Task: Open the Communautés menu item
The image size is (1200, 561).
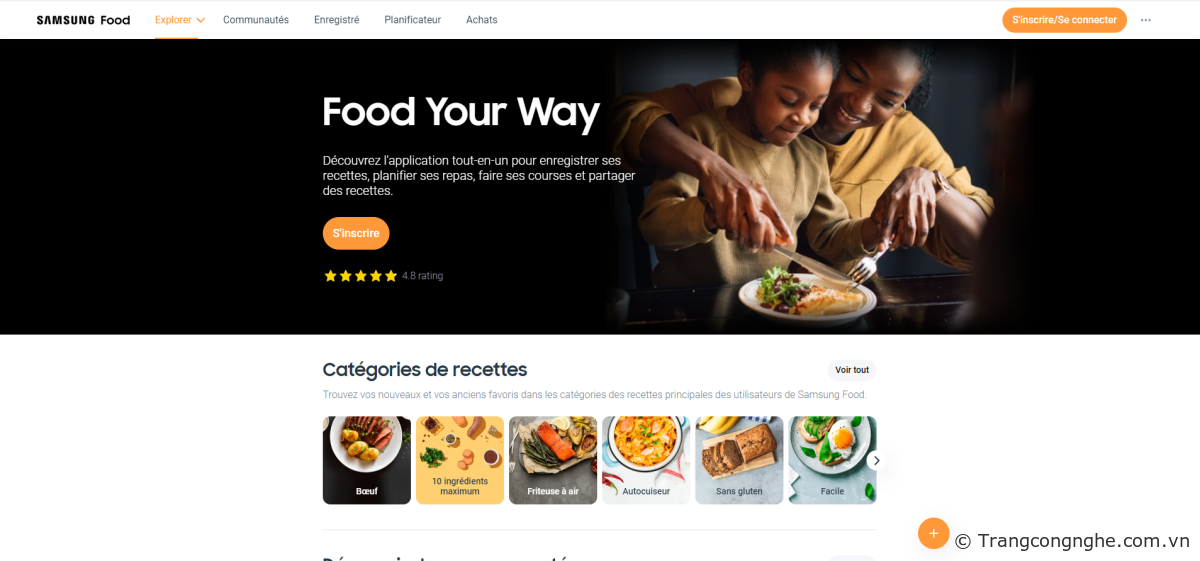Action: click(256, 20)
